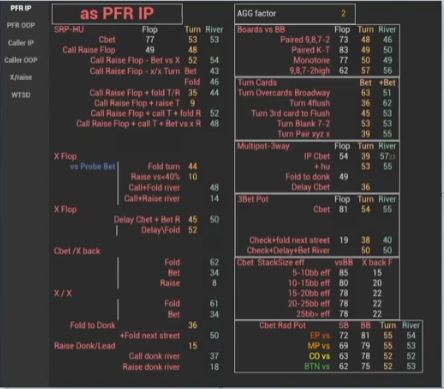Select 'Call Raise Flop - Bet vs X' label
Image resolution: width=444 pixels, height=389 pixels.
(x=135, y=60)
